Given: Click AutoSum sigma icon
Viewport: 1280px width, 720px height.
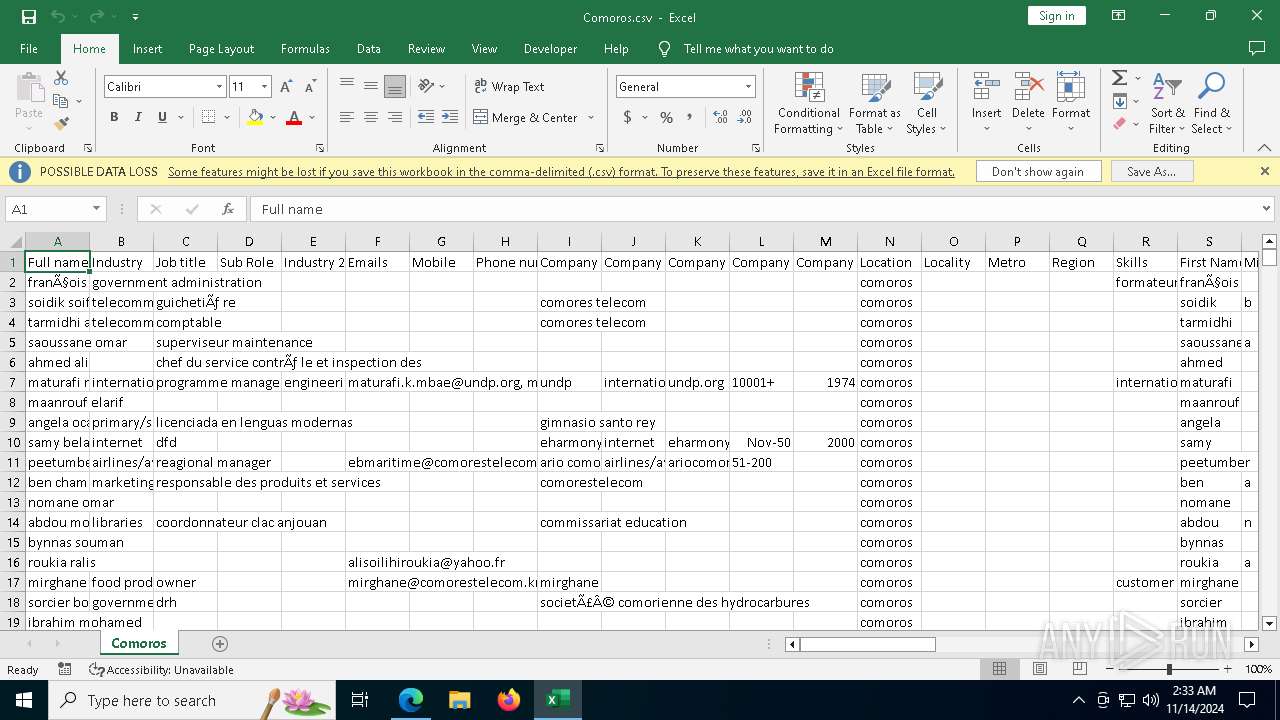Looking at the screenshot, I should (x=1119, y=78).
